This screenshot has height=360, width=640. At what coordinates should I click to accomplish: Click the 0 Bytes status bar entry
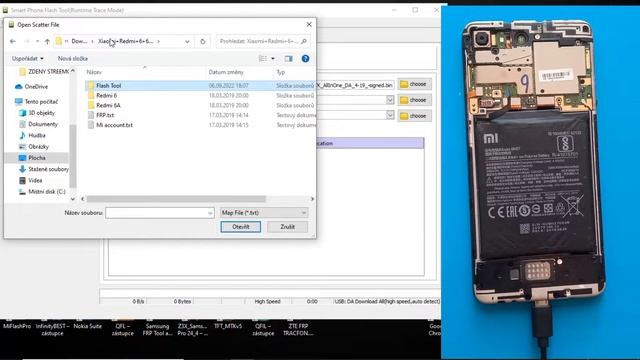pos(182,302)
